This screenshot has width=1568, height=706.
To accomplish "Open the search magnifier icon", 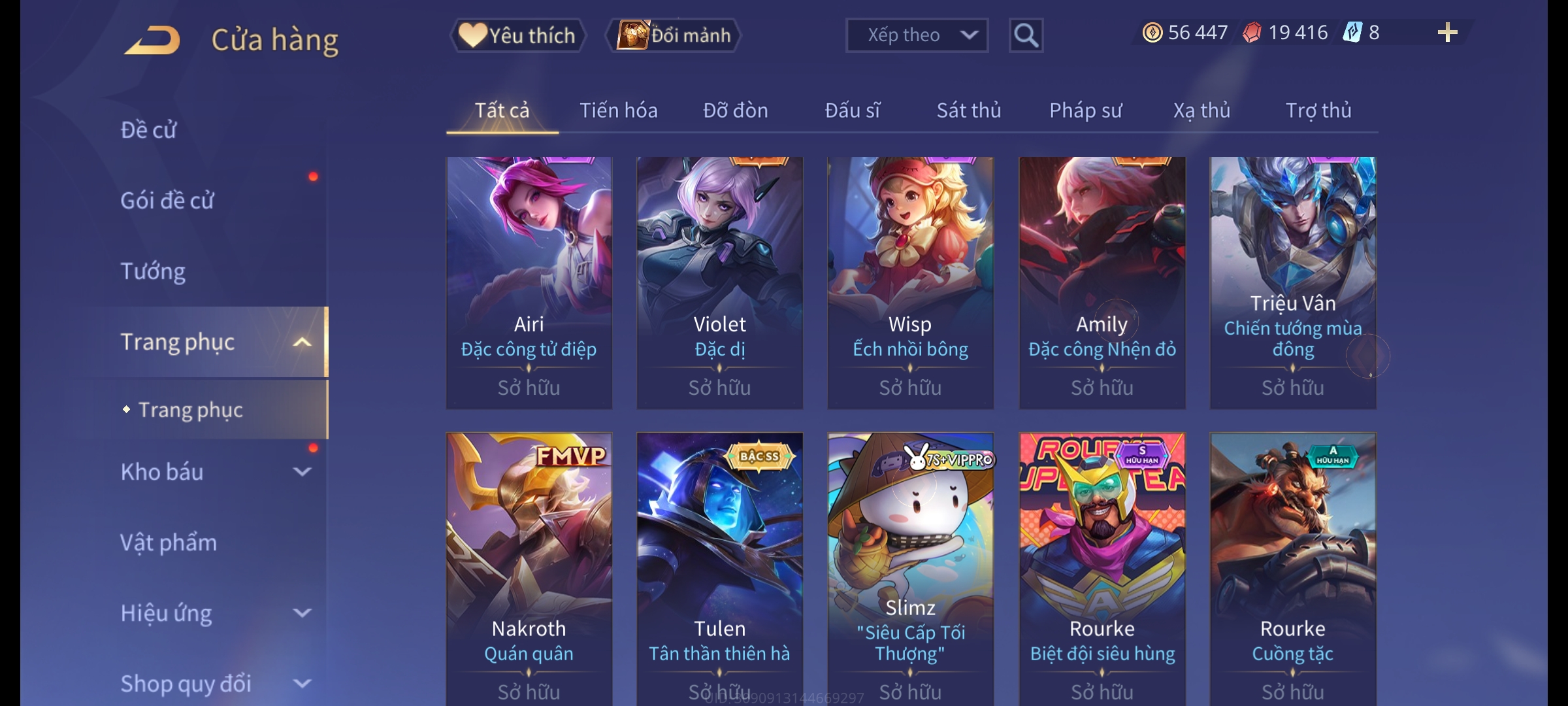I will click(1026, 35).
